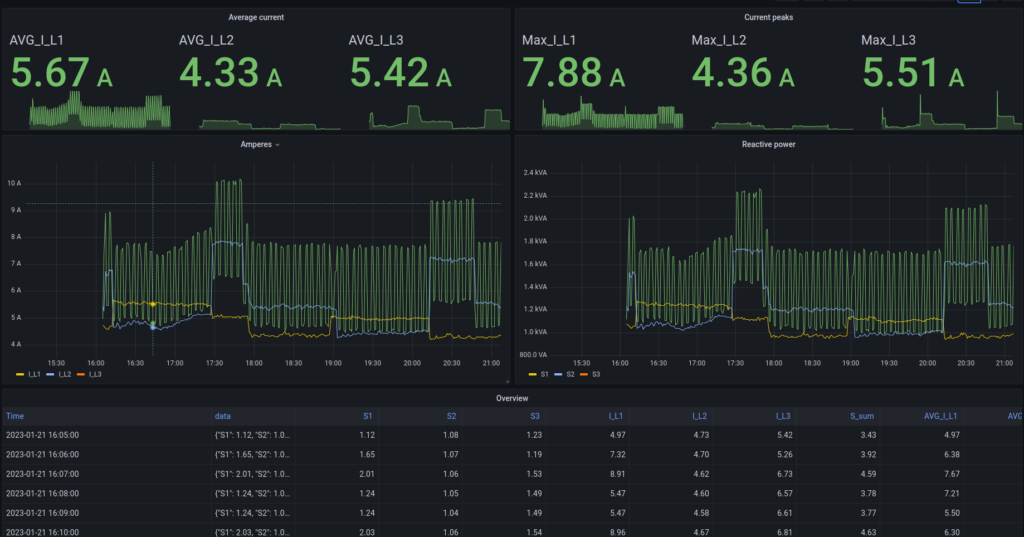
Task: Open the Current peaks panel title menu
Action: click(x=767, y=17)
